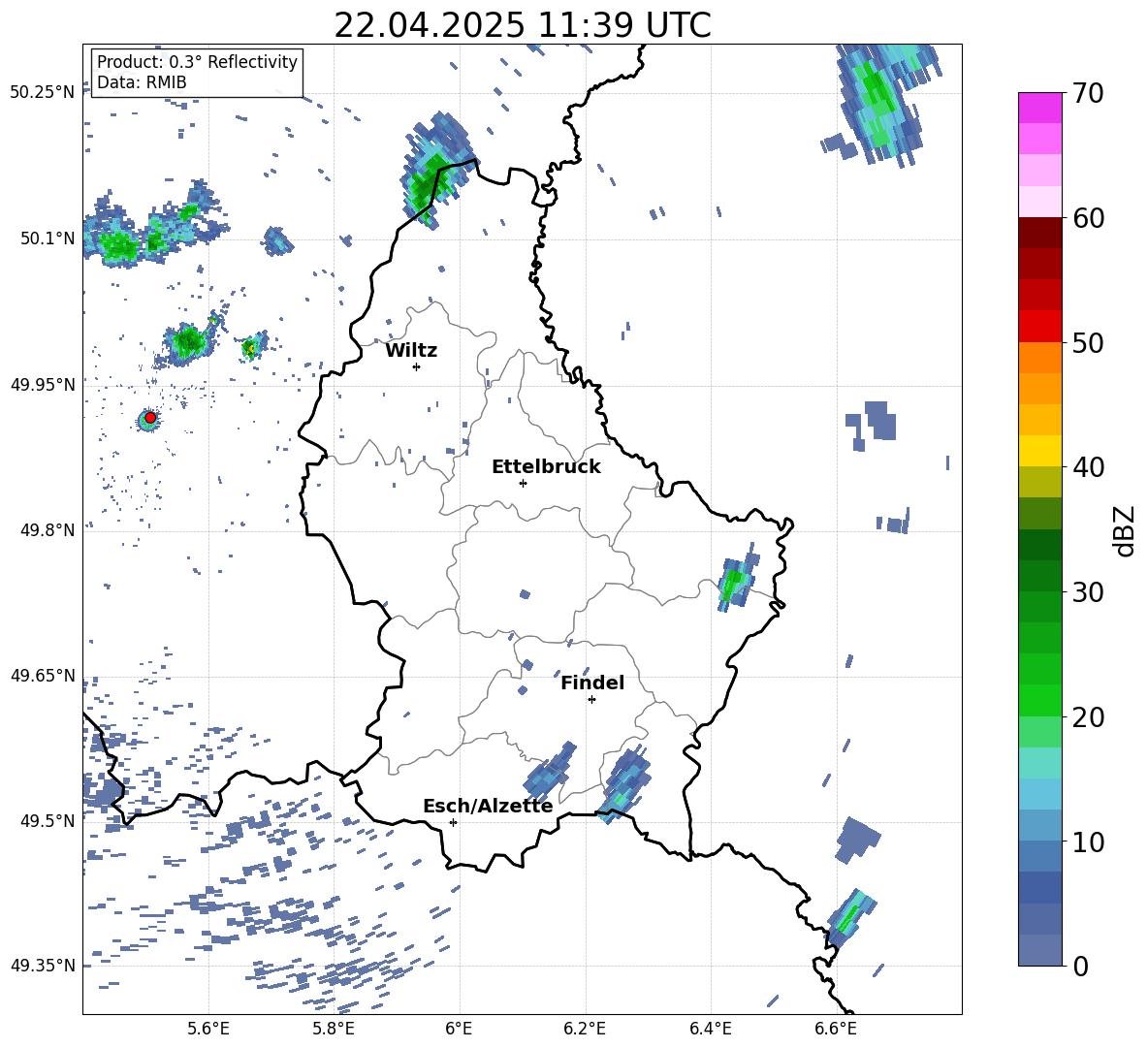Click the colorbar tick label 0
The width and height of the screenshot is (1148, 1048).
(1080, 966)
